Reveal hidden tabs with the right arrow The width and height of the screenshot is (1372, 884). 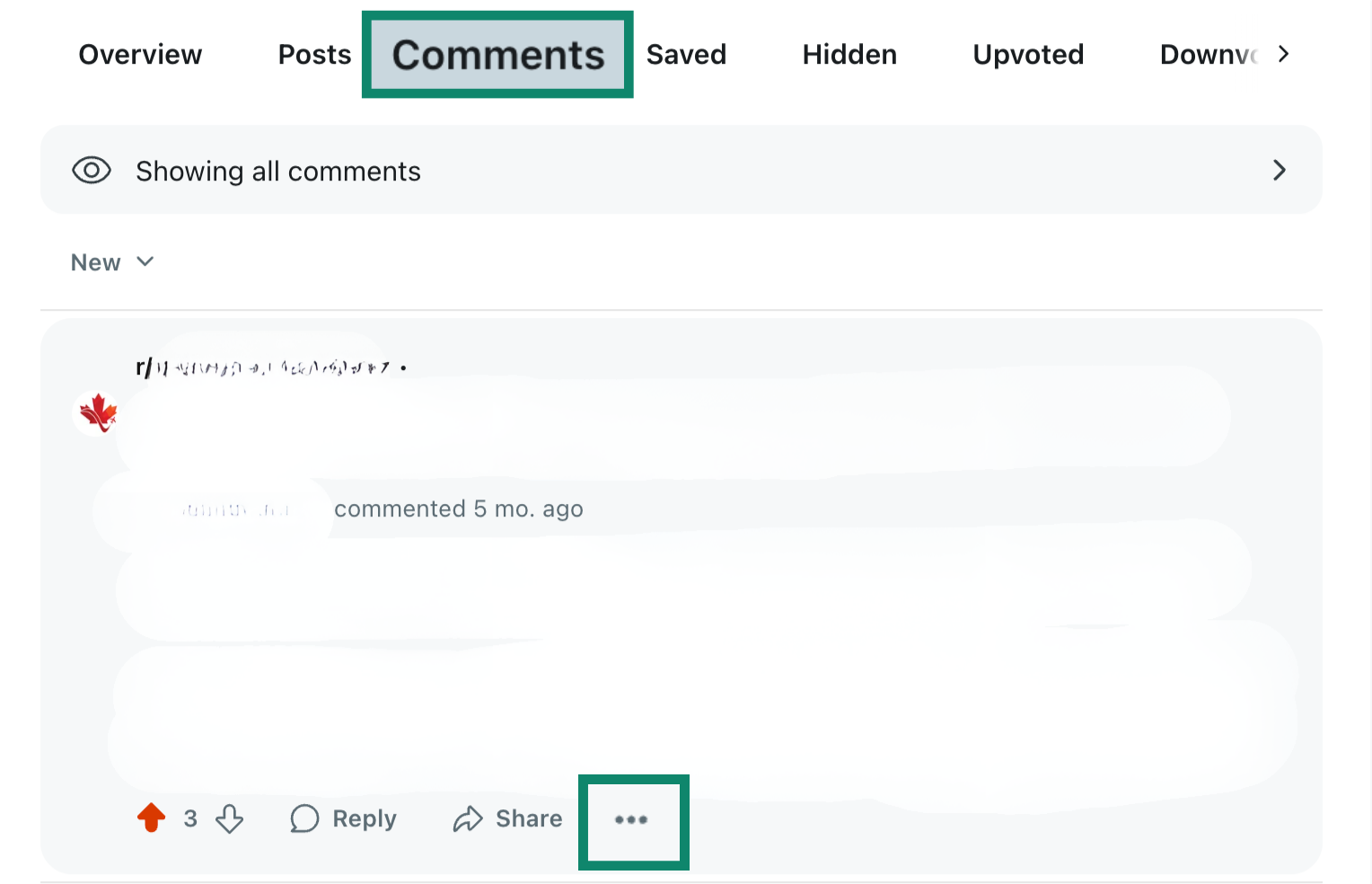pyautogui.click(x=1284, y=54)
